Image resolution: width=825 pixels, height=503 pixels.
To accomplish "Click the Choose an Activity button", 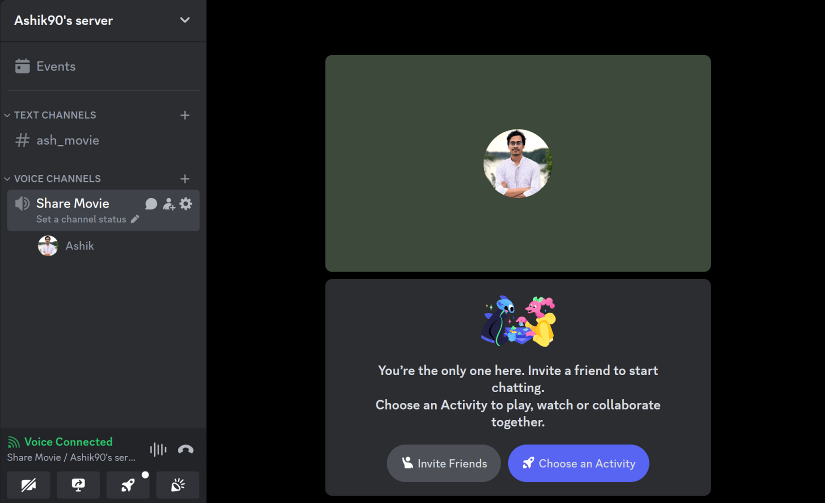I will [578, 464].
